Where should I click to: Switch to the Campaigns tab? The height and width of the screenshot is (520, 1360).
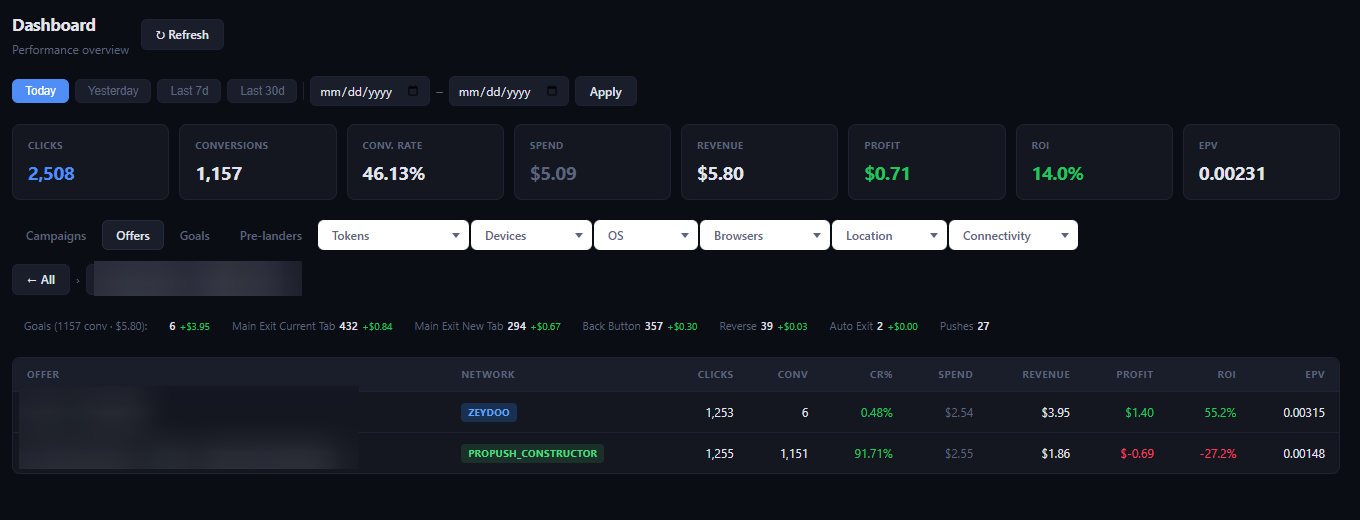(x=56, y=236)
